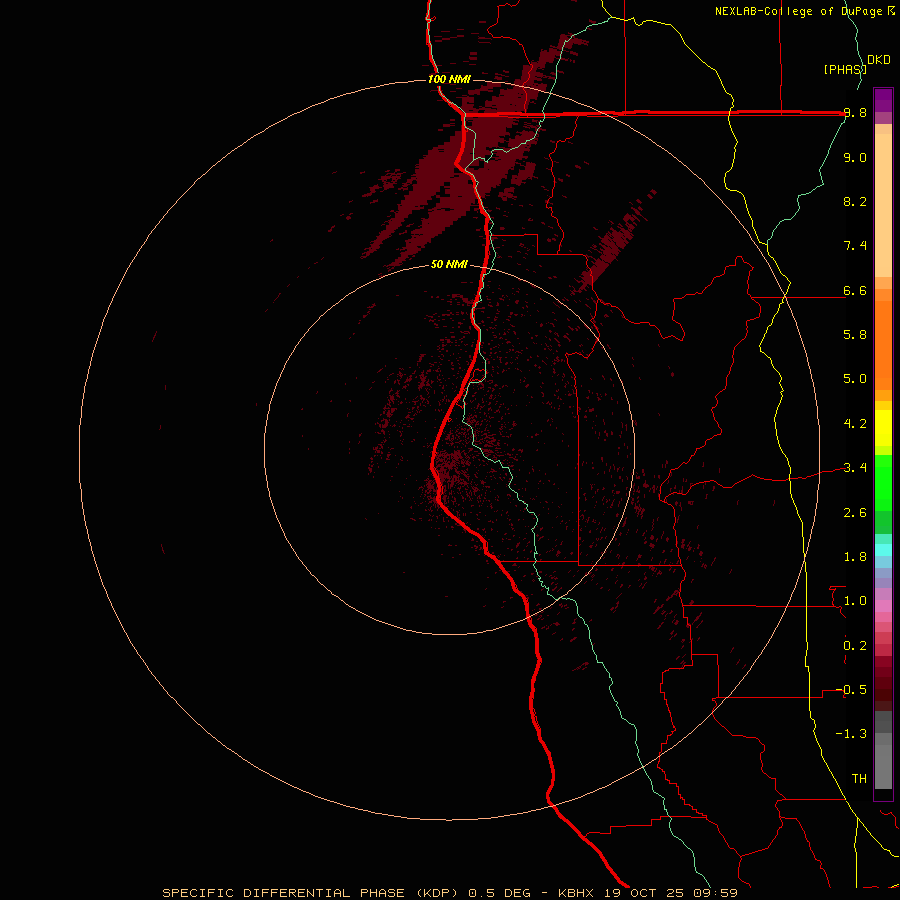900x900 pixels.
Task: Click the 7.4 value on the scale
Action: 855,246
